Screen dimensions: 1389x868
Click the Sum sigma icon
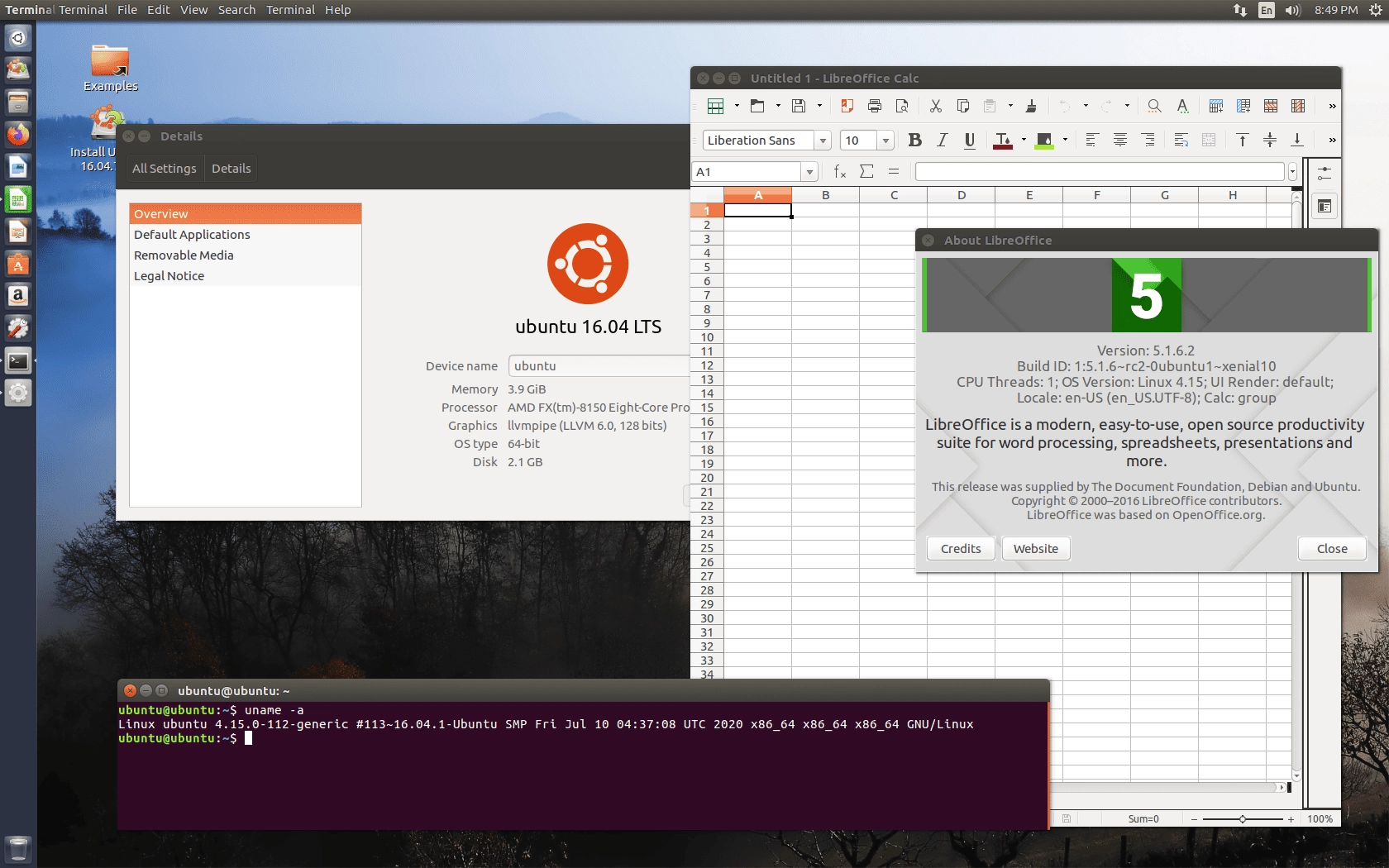pos(866,171)
